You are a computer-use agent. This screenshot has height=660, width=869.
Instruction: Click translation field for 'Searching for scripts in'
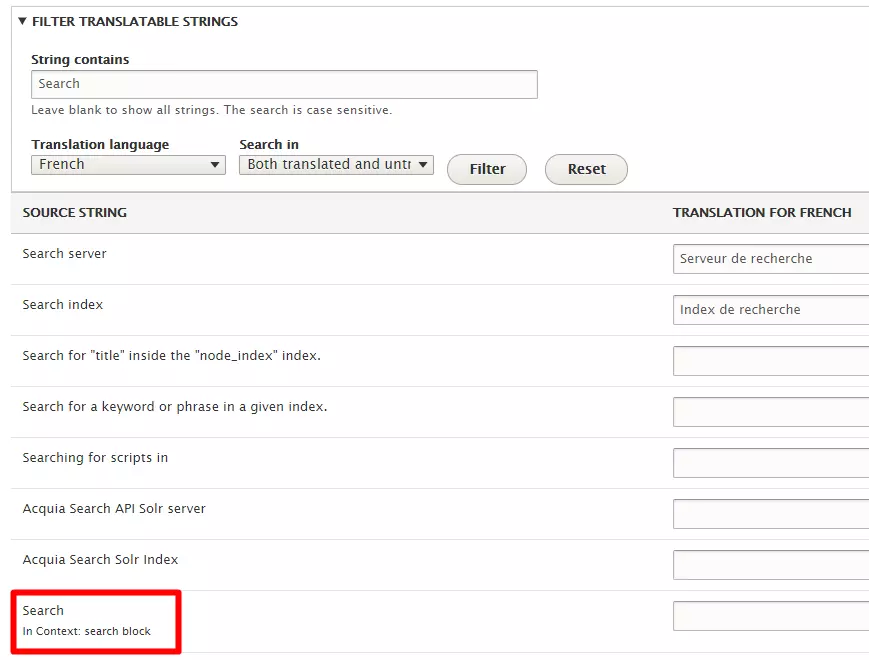(770, 463)
